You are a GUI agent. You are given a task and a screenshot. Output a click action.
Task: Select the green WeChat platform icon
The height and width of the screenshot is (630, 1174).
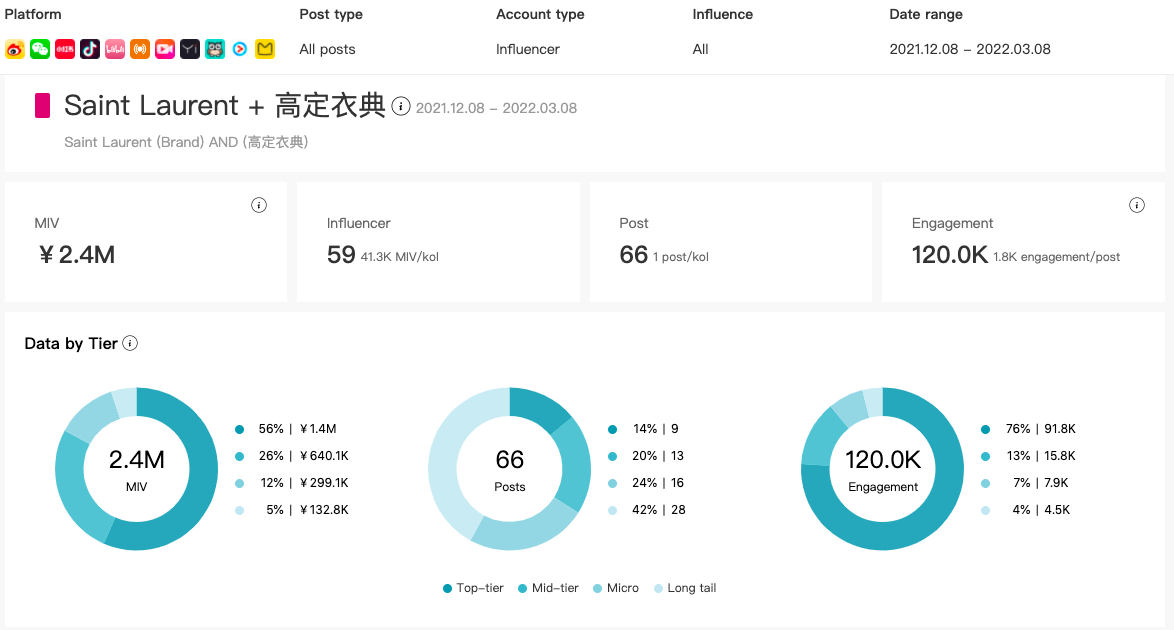(x=40, y=49)
